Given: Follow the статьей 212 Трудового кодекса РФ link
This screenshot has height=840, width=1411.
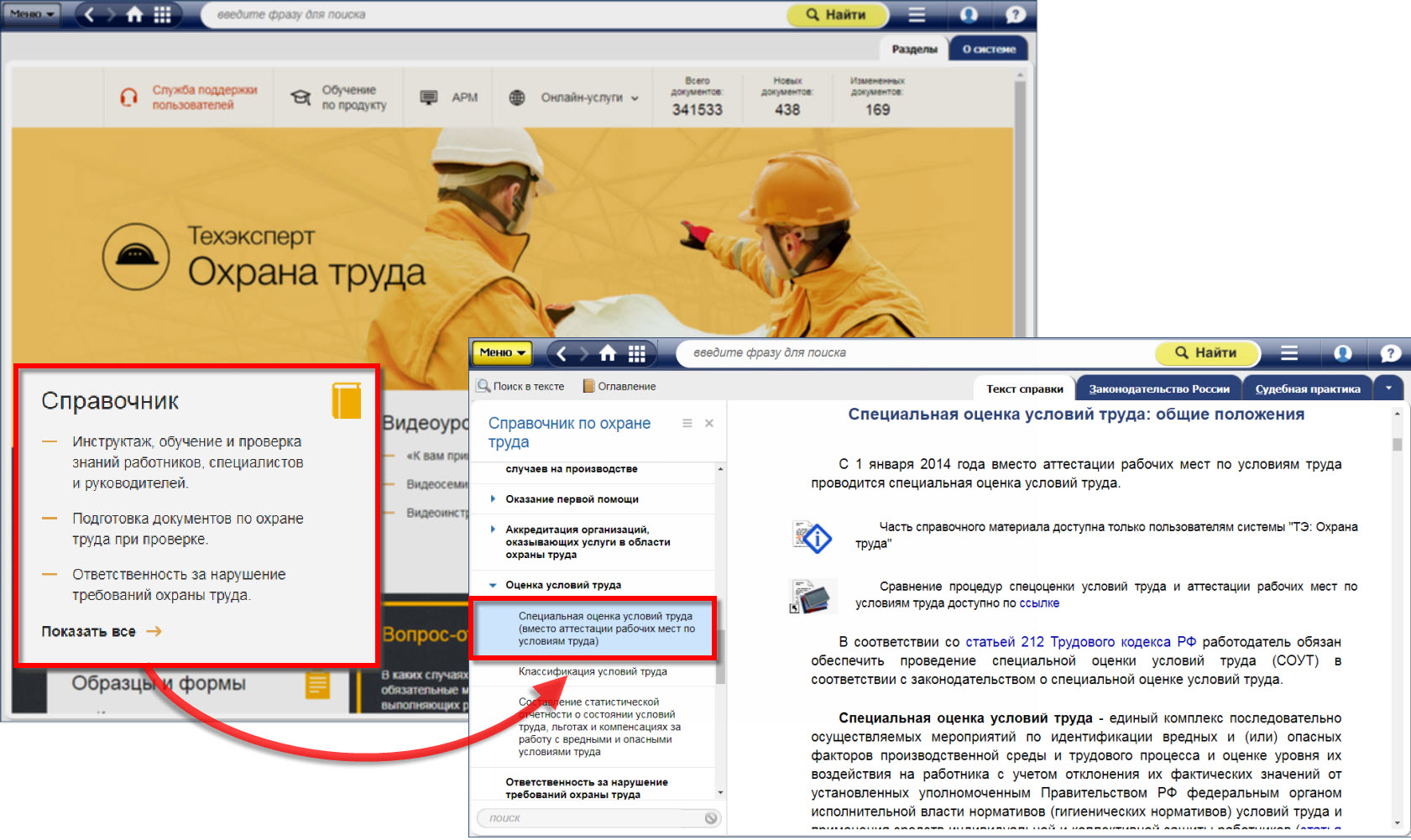Looking at the screenshot, I should click(1080, 642).
